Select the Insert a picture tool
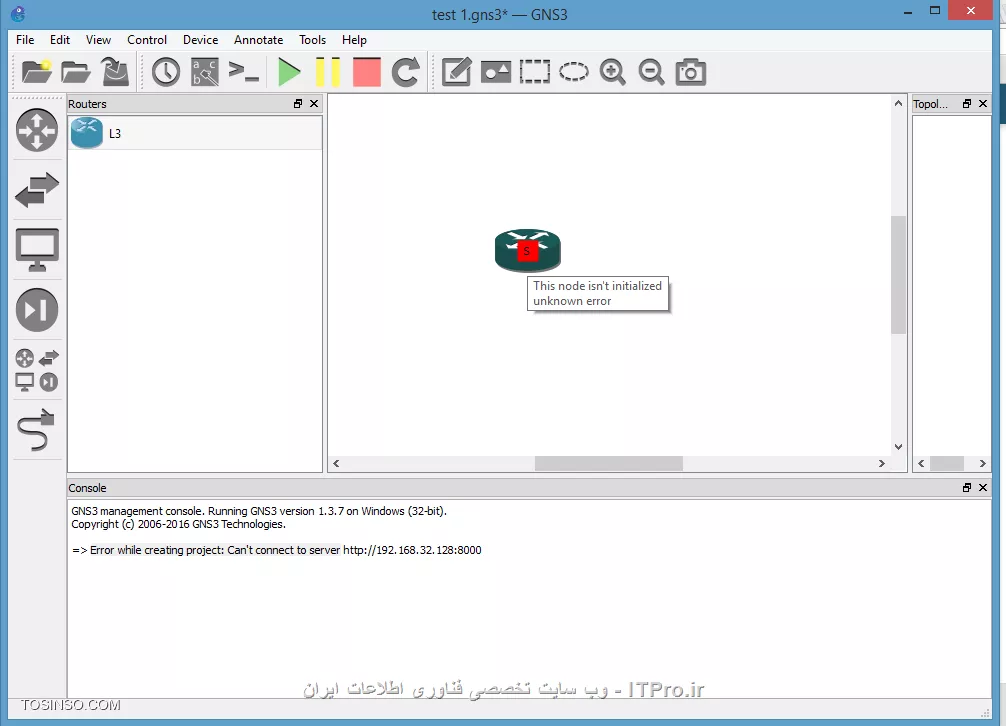This screenshot has height=726, width=1006. coord(496,72)
